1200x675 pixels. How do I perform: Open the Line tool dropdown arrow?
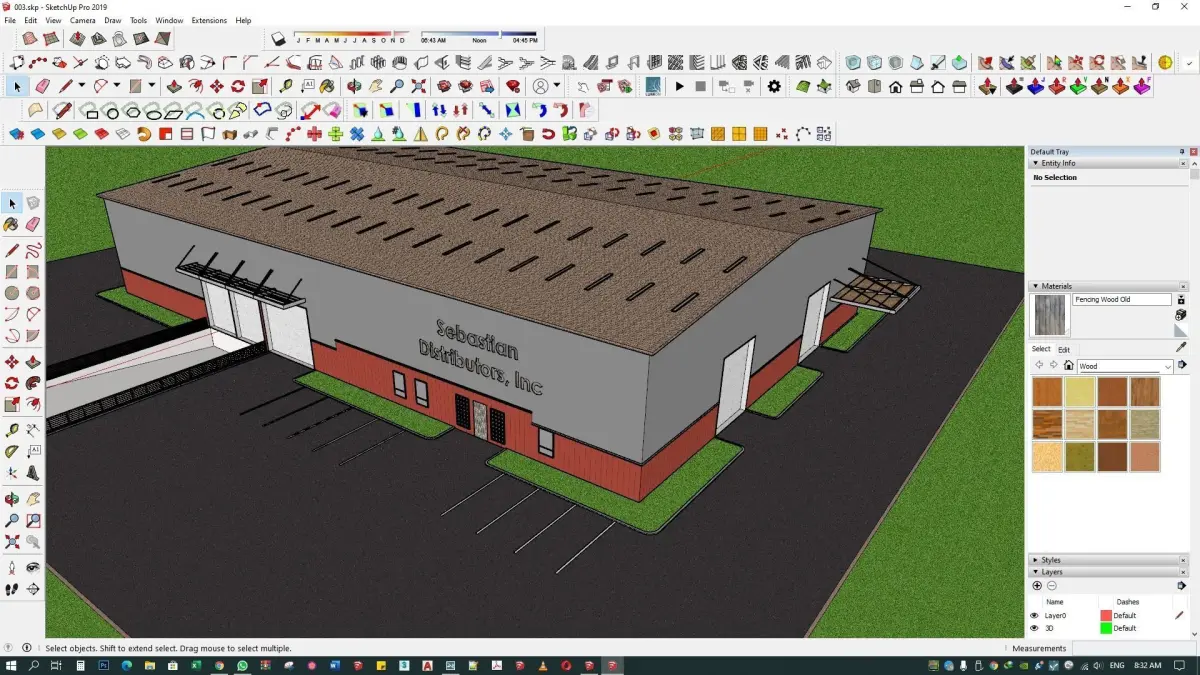point(81,86)
